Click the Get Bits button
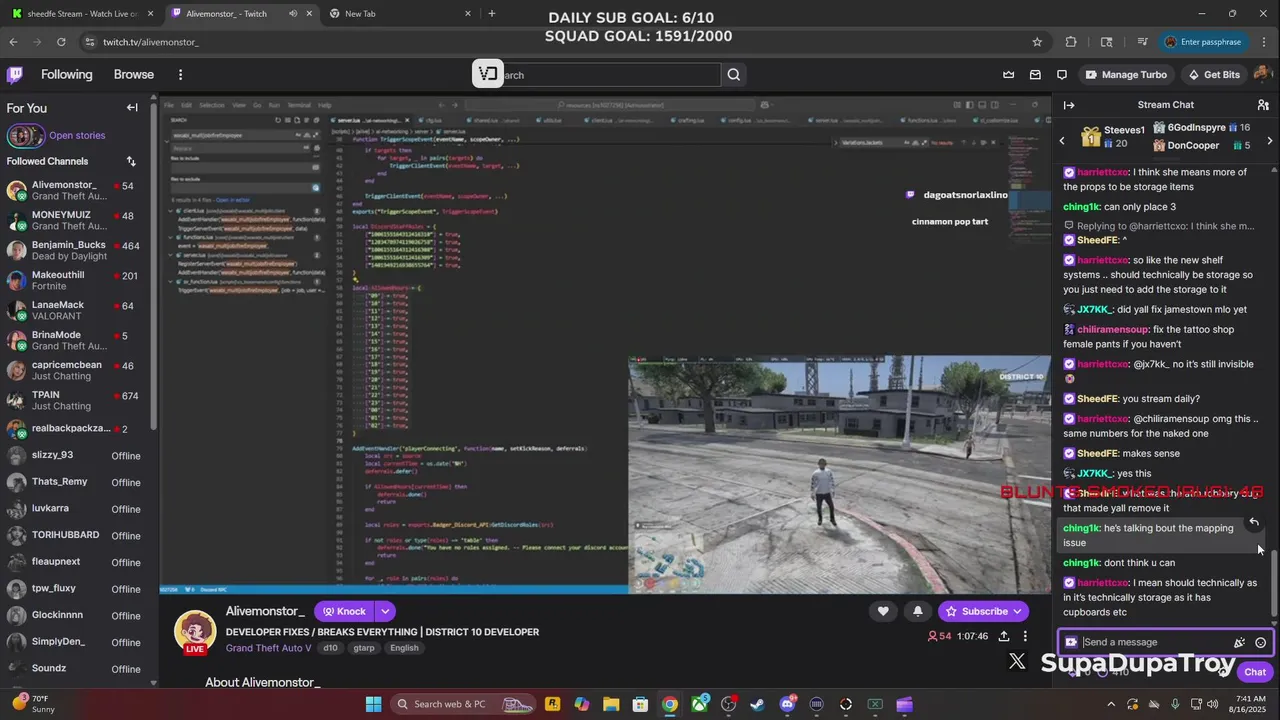 click(1213, 75)
